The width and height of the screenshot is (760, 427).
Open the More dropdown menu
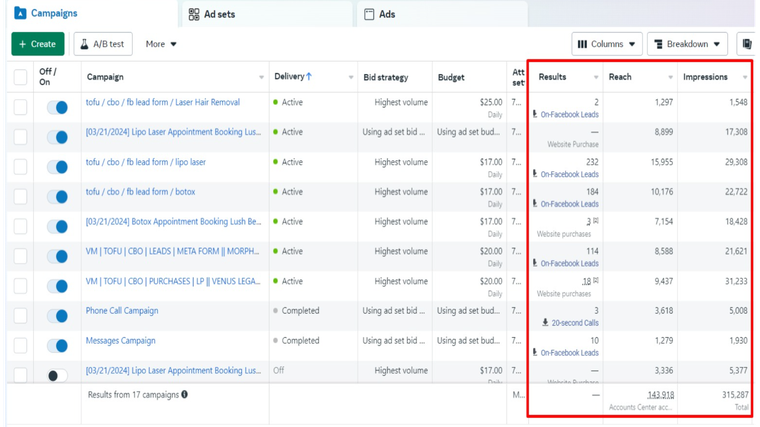(x=160, y=44)
